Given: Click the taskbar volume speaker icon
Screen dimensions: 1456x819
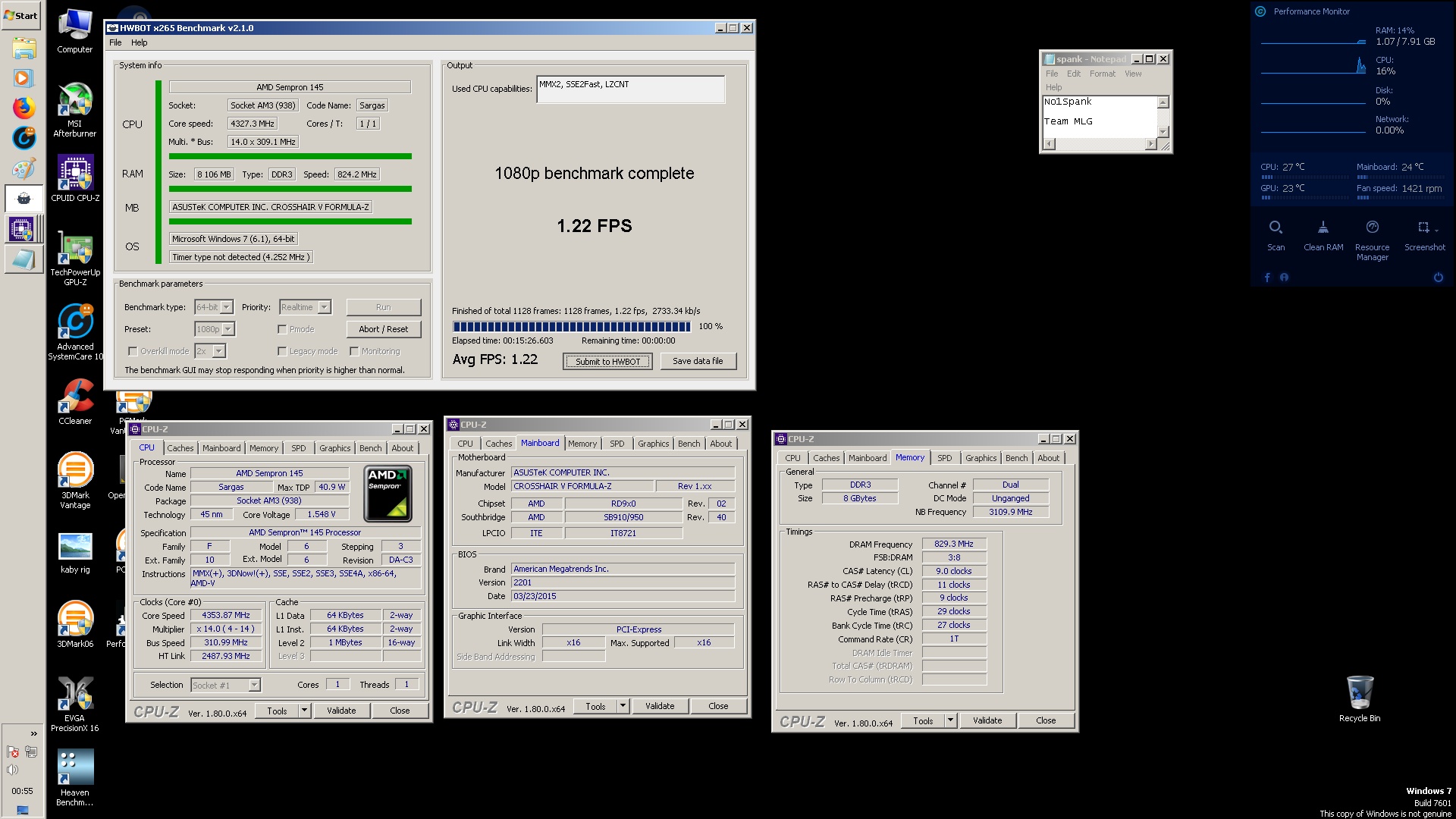Looking at the screenshot, I should (x=12, y=770).
